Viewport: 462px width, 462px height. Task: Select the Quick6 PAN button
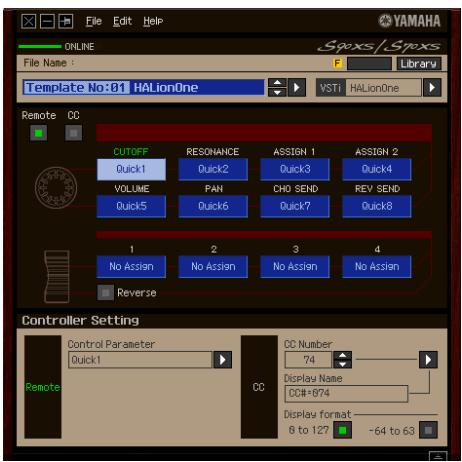point(213,206)
